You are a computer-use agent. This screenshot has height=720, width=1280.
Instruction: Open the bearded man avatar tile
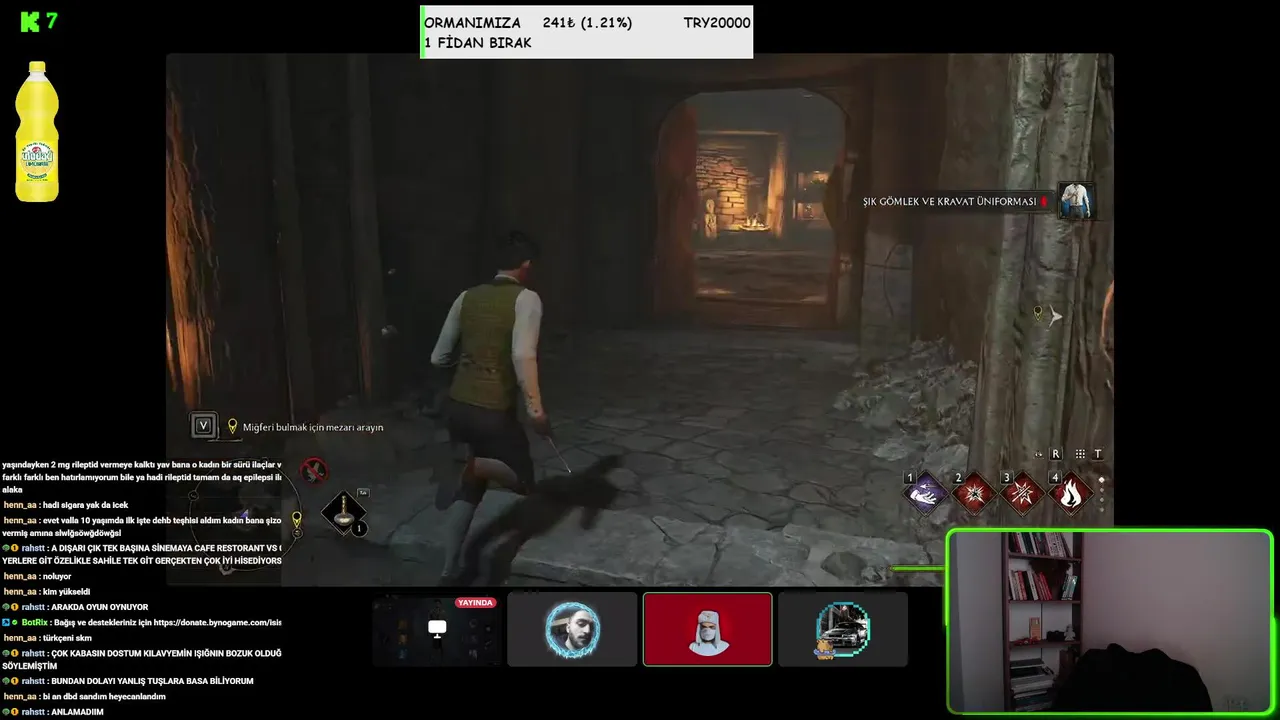572,629
